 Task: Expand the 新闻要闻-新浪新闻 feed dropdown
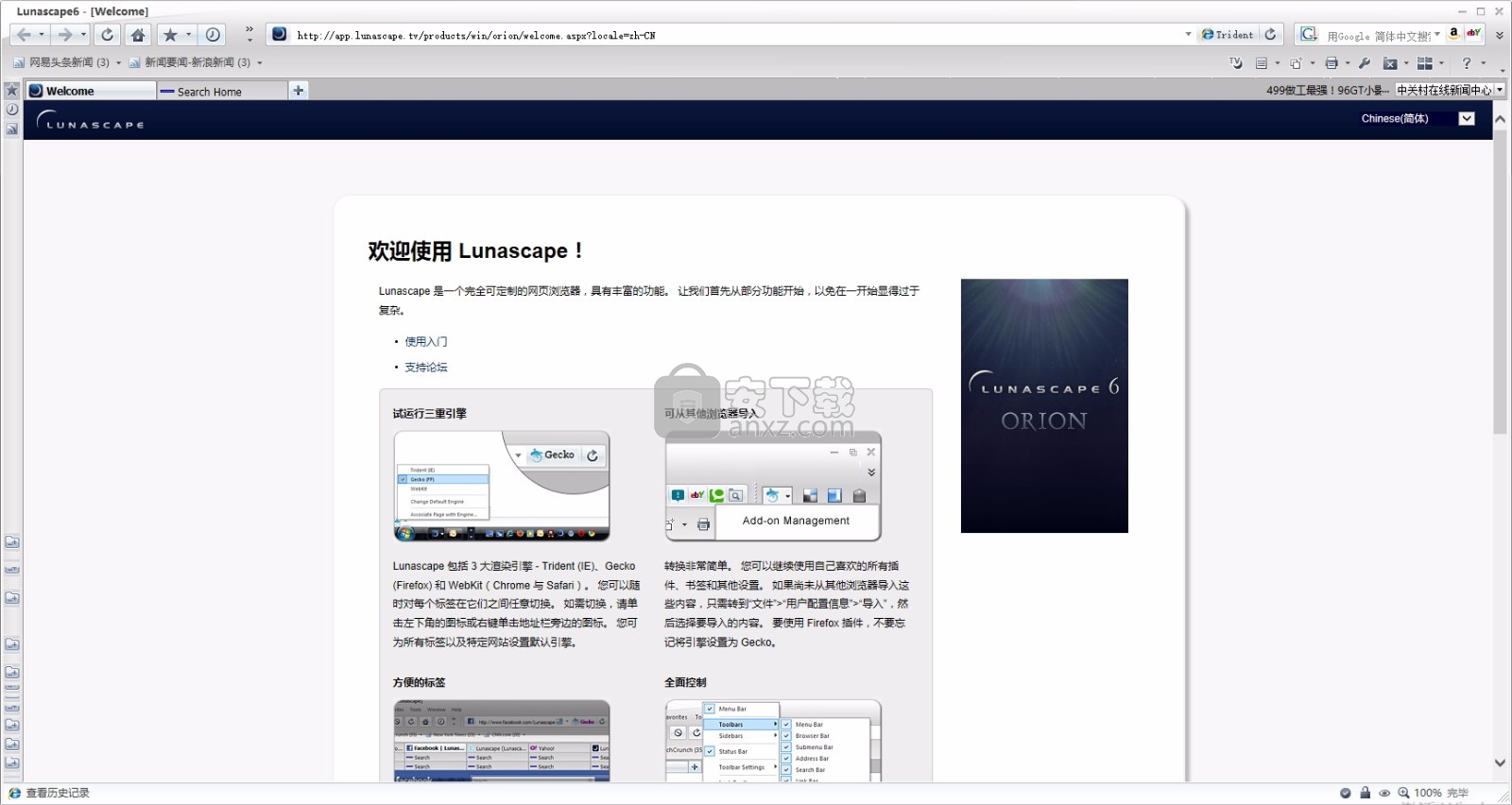tap(260, 63)
